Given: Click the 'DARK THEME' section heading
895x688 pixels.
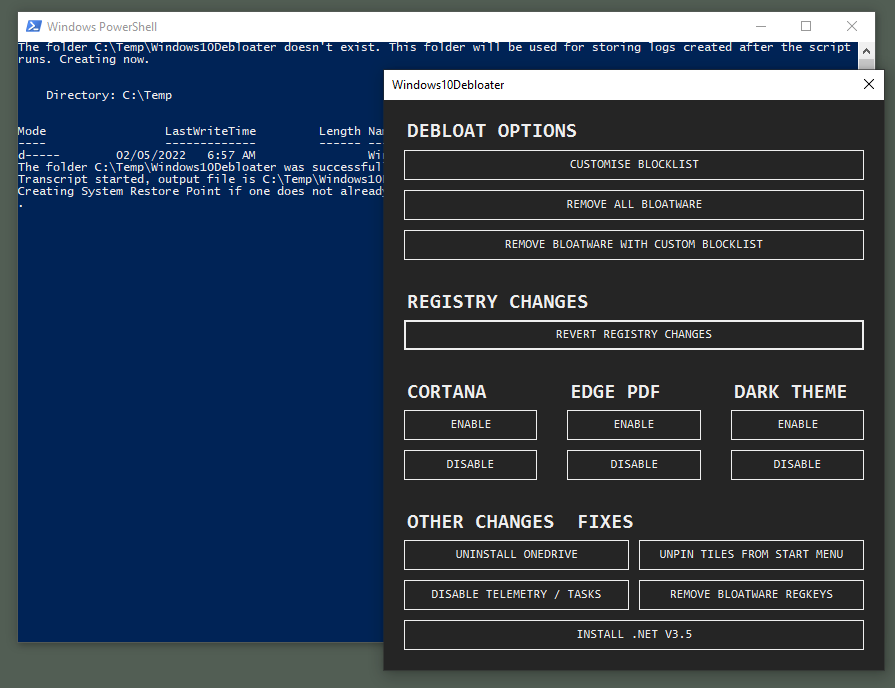Looking at the screenshot, I should click(x=790, y=392).
